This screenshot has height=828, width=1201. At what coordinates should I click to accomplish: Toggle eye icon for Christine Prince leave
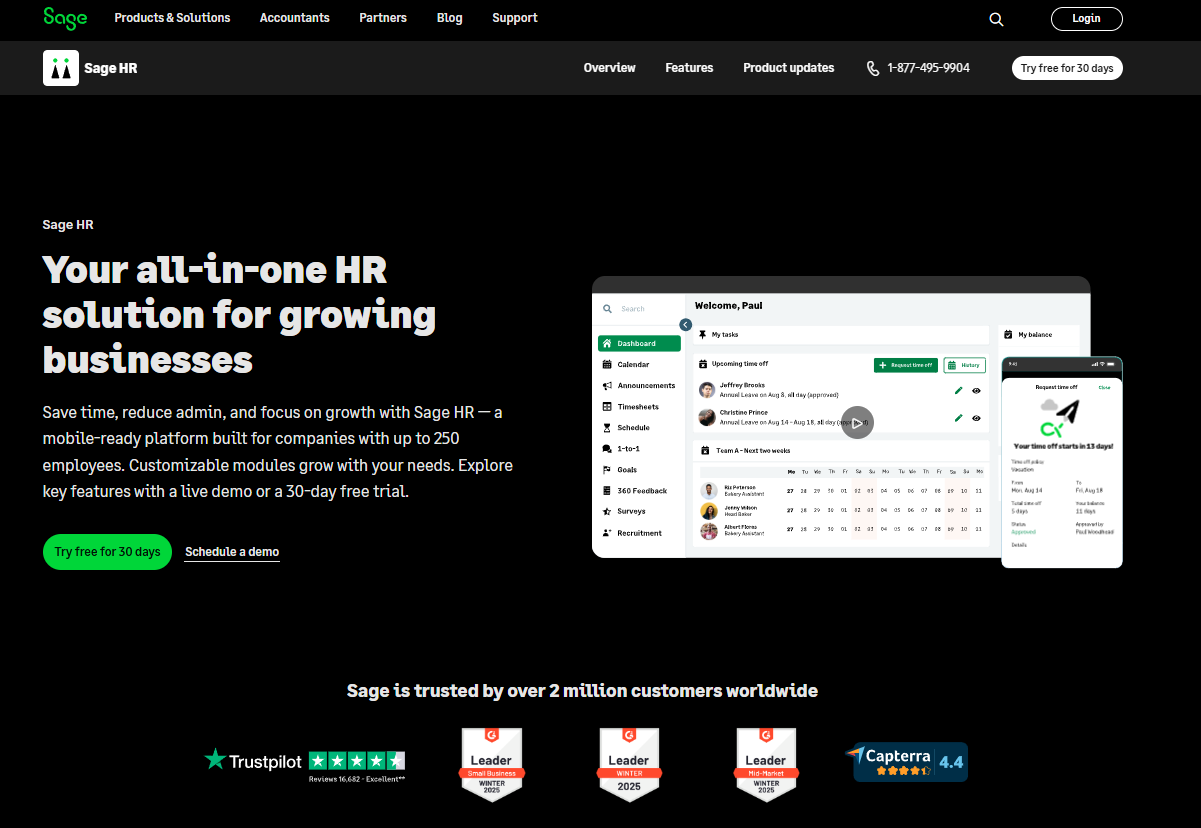tap(976, 418)
